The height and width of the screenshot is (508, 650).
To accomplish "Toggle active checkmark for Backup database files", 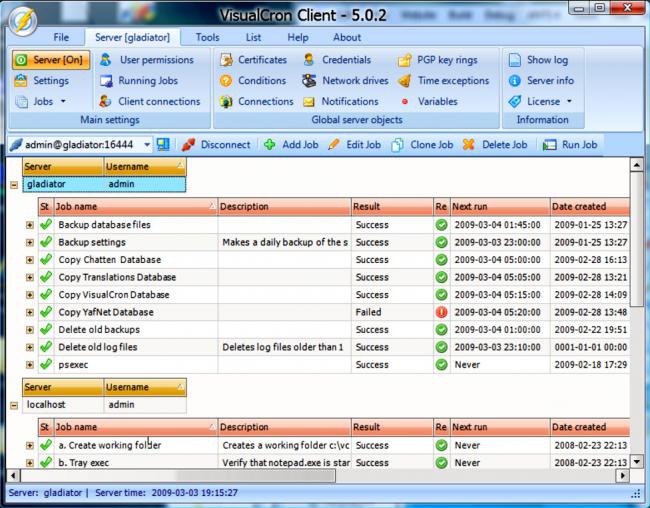I will 46,224.
